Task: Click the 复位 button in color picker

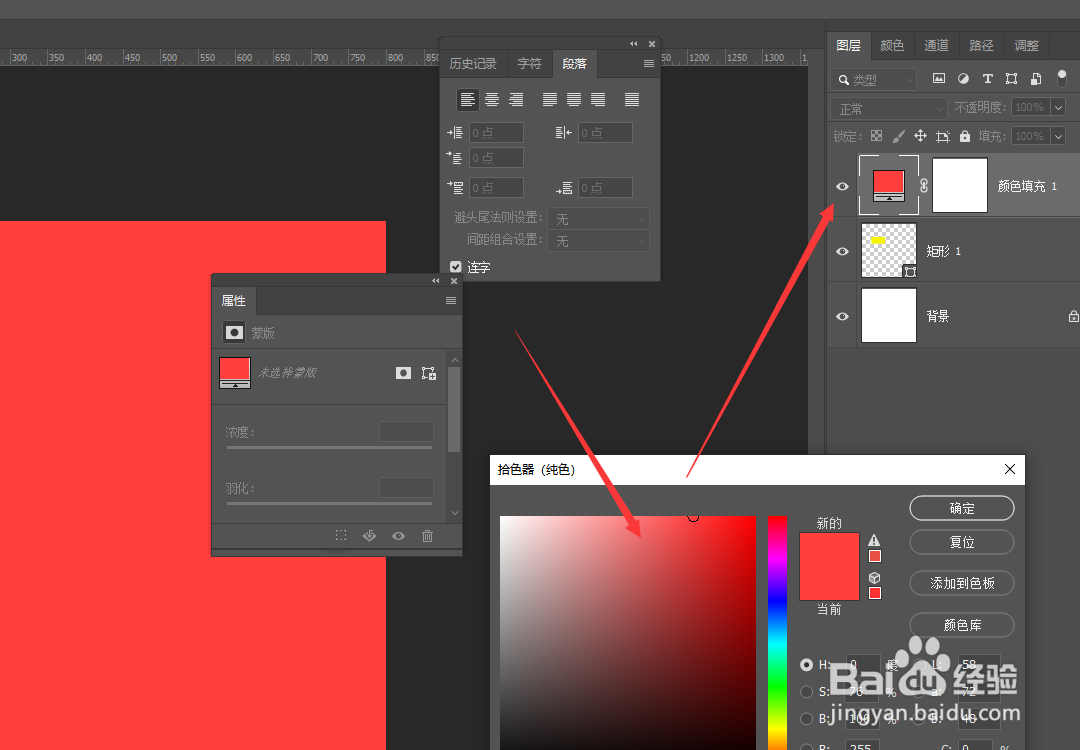Action: (x=962, y=542)
